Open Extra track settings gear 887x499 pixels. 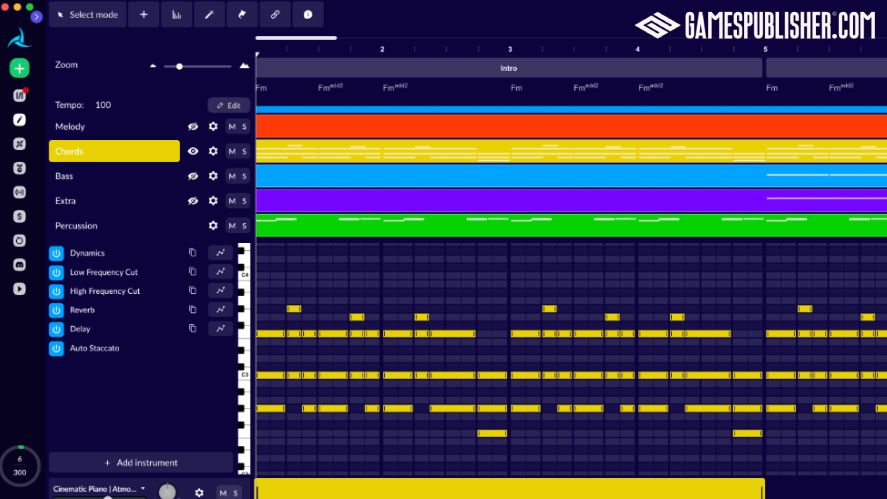point(213,201)
